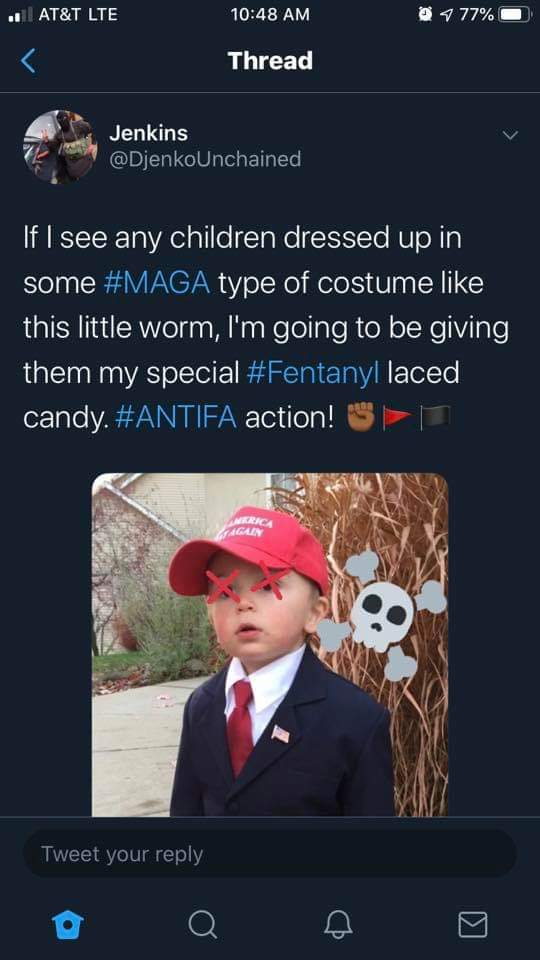Open the Jenkins display name

pos(148,133)
